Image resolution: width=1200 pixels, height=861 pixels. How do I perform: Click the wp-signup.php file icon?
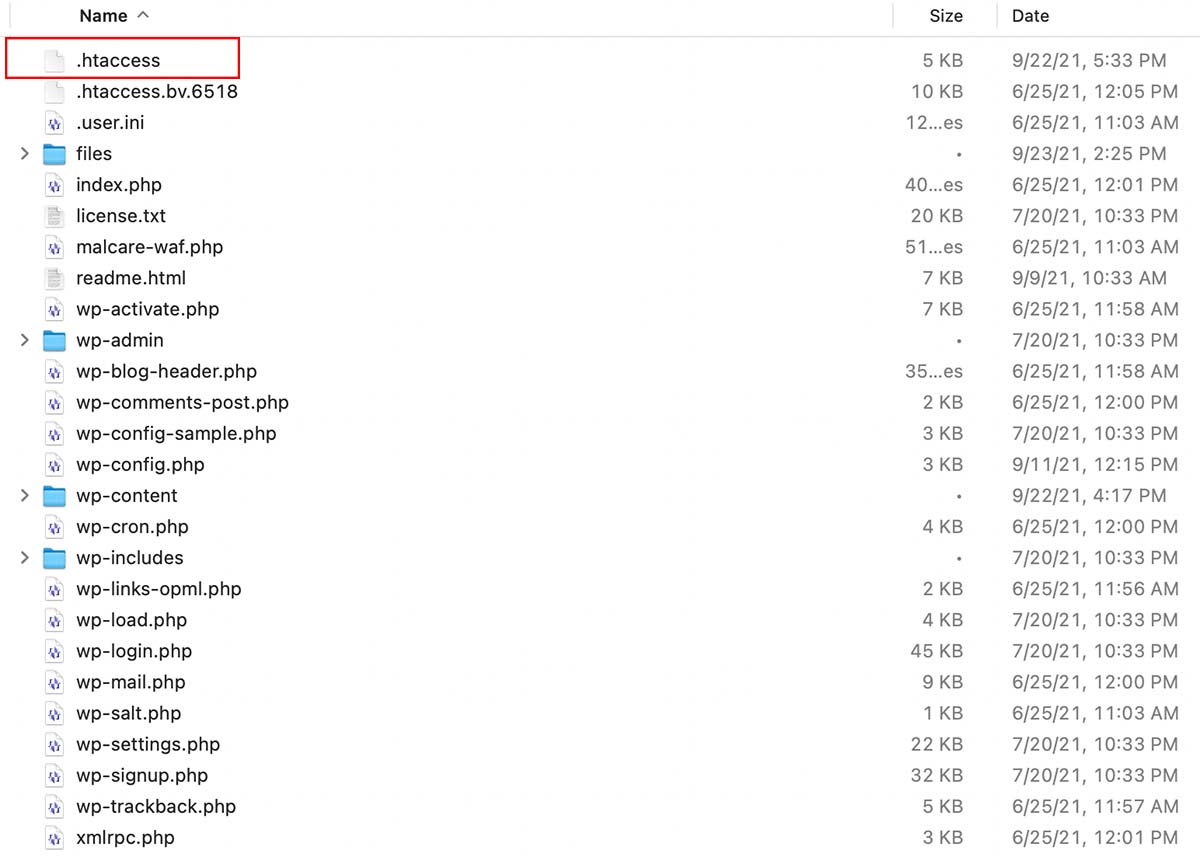(x=54, y=774)
